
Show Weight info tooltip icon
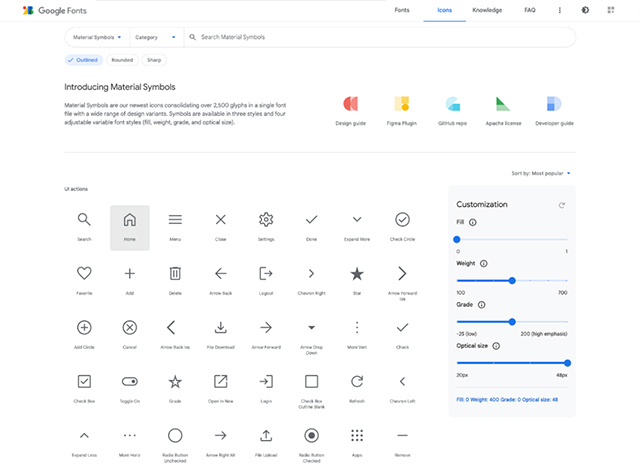(484, 264)
